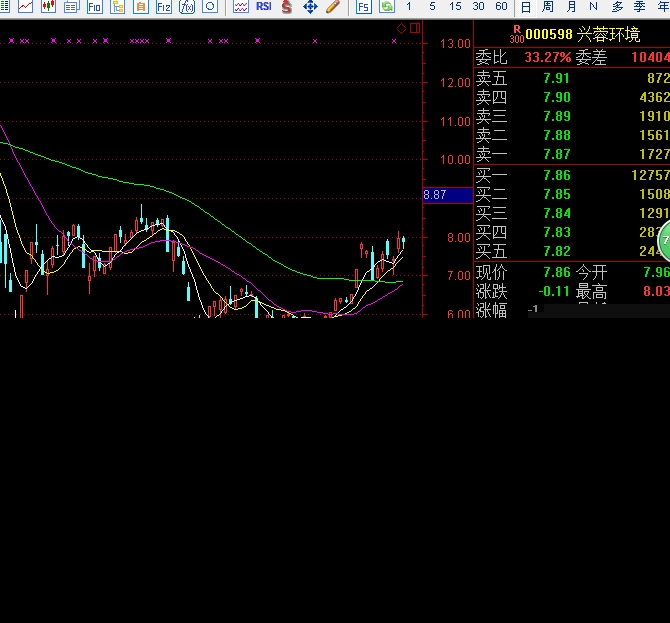The image size is (670, 623).
Task: Open the sector tree structure icon
Action: coord(118,6)
